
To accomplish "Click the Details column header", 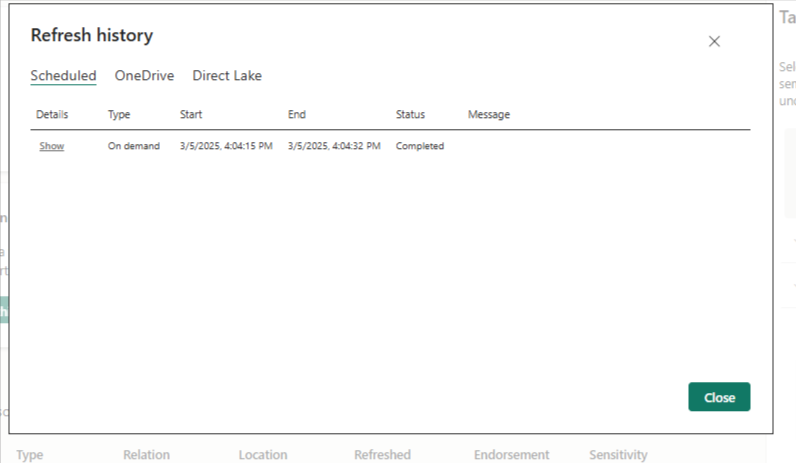I will (x=52, y=115).
